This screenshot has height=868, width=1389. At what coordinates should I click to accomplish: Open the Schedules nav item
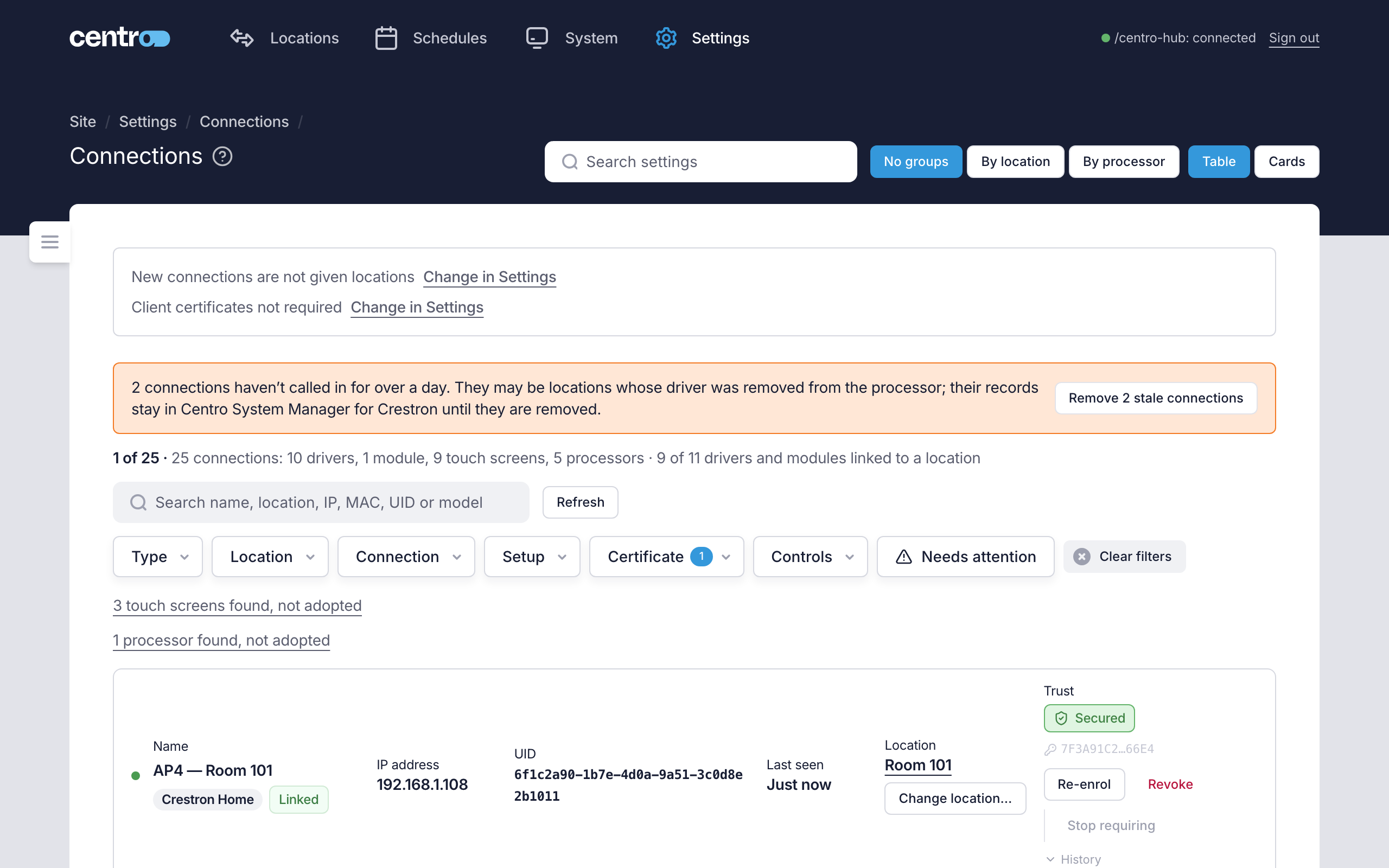(430, 38)
